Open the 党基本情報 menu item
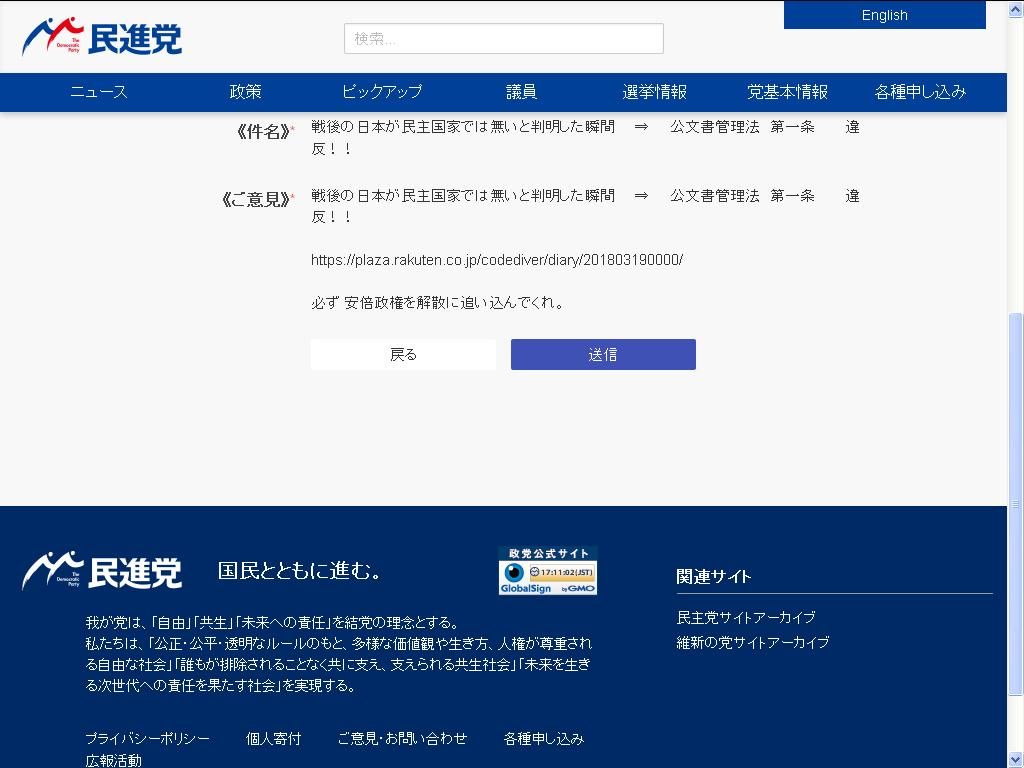The height and width of the screenshot is (768, 1024). [x=787, y=92]
